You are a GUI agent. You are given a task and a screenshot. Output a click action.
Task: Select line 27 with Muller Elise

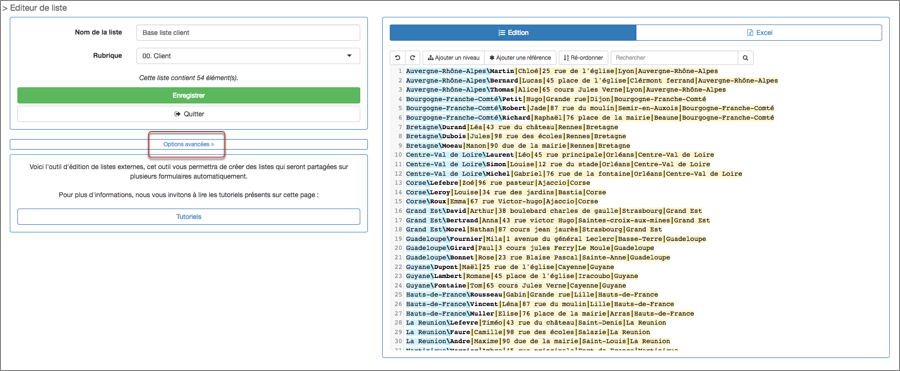550,314
